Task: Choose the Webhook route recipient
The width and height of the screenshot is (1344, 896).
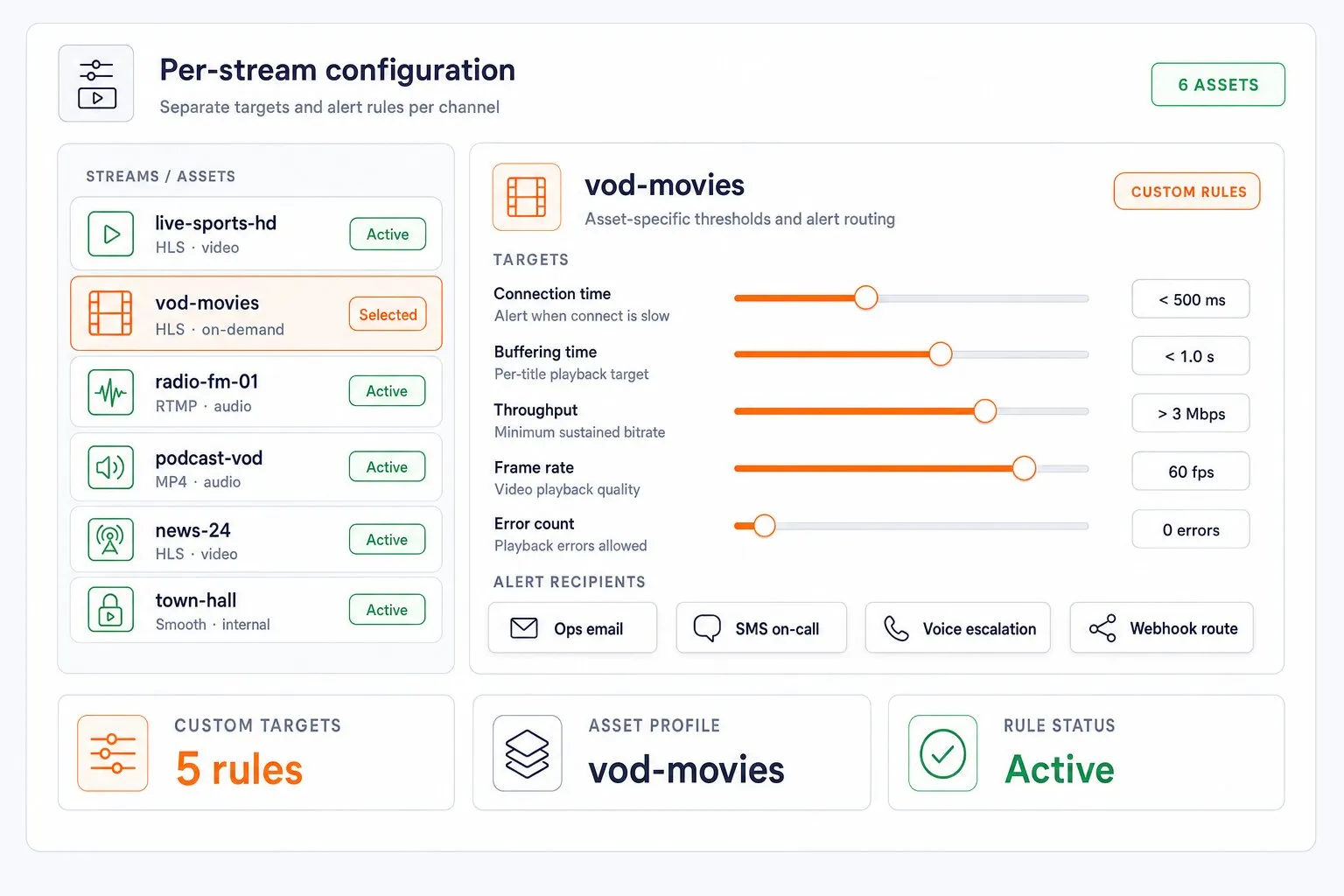Action: point(1162,628)
